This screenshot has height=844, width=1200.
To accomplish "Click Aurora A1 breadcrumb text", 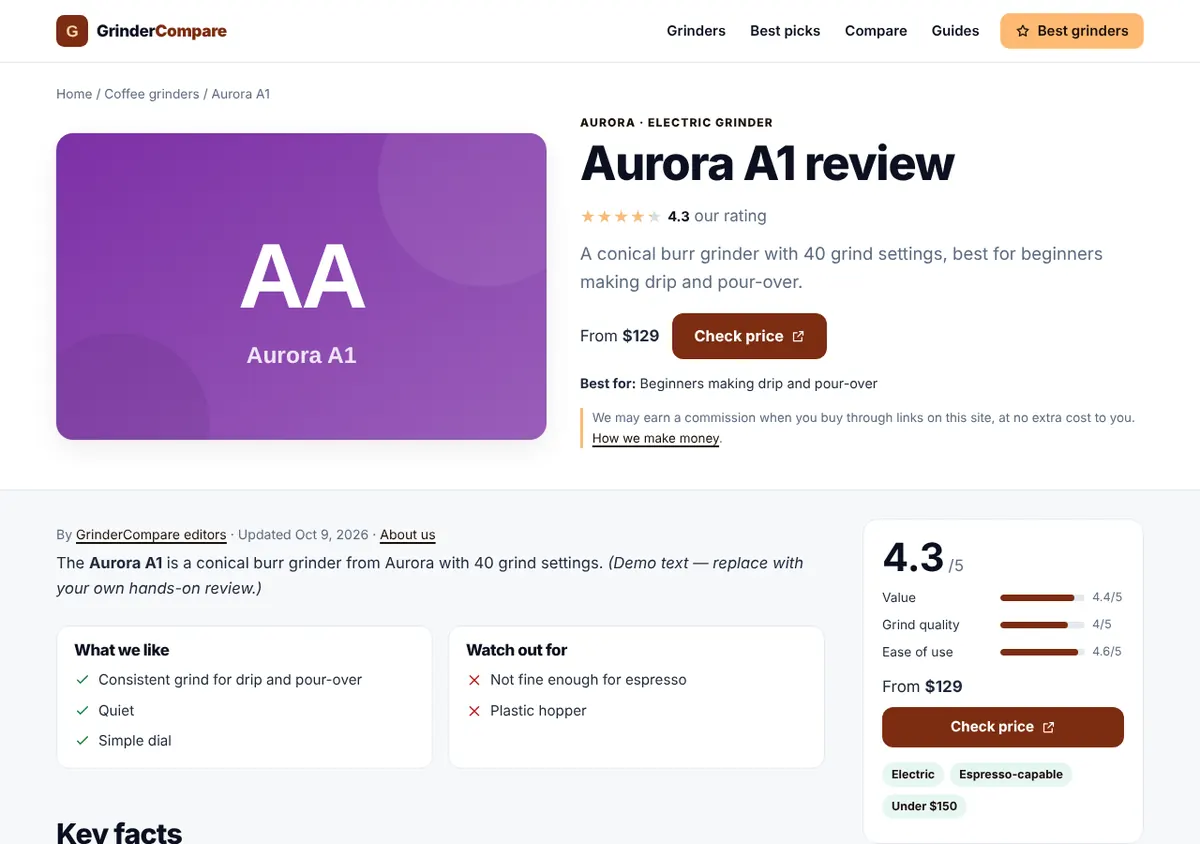I will (241, 94).
